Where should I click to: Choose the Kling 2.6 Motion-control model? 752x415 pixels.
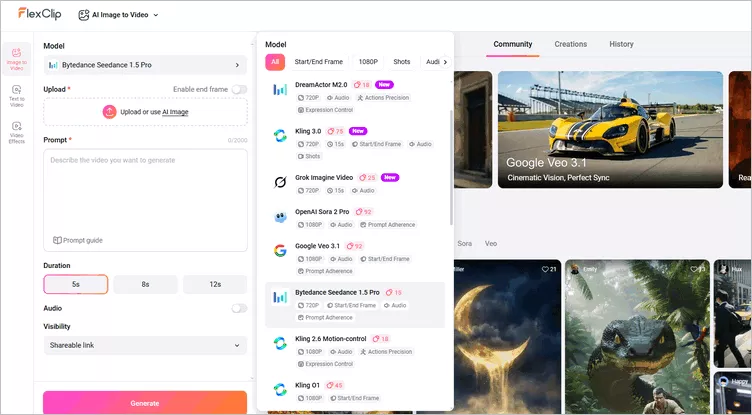tap(355, 351)
